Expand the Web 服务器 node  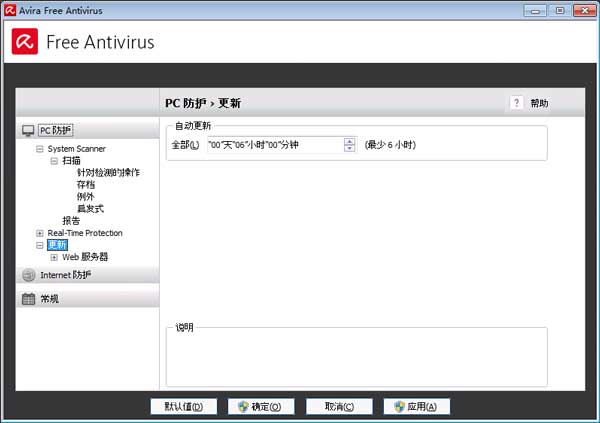tap(54, 257)
